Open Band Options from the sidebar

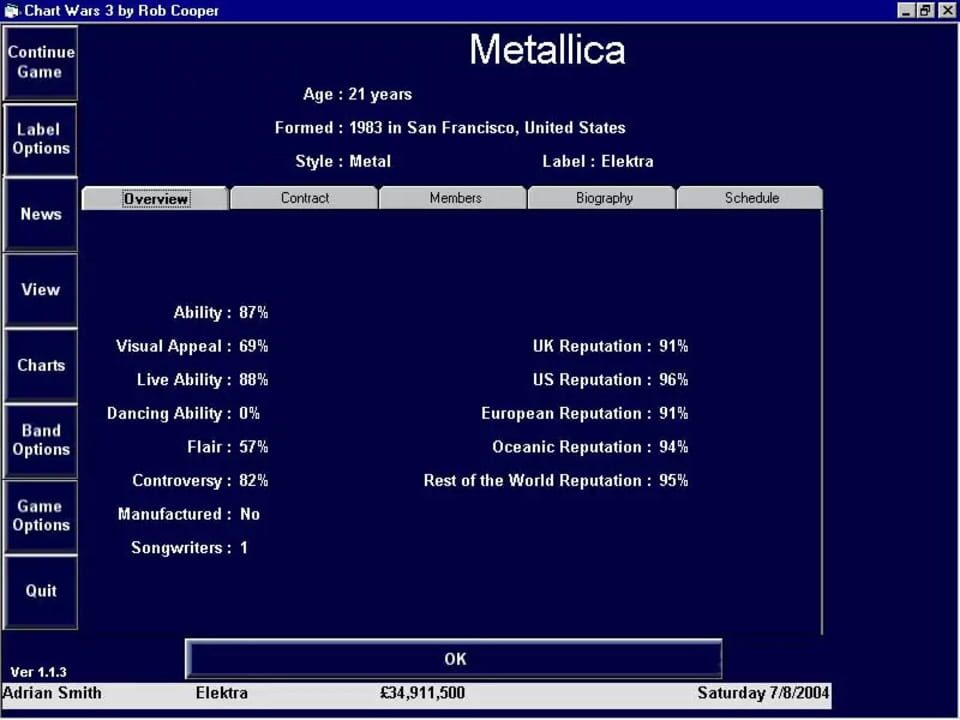tap(40, 440)
